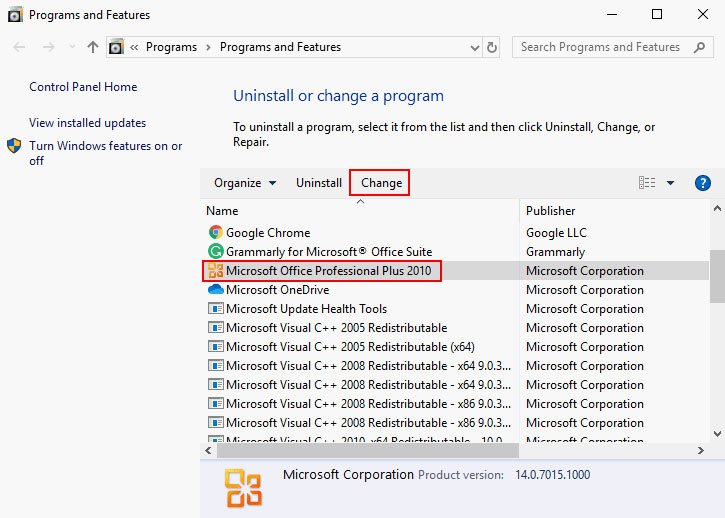The height and width of the screenshot is (518, 725).
Task: Click the Grammarly publisher cell
Action: pos(555,252)
